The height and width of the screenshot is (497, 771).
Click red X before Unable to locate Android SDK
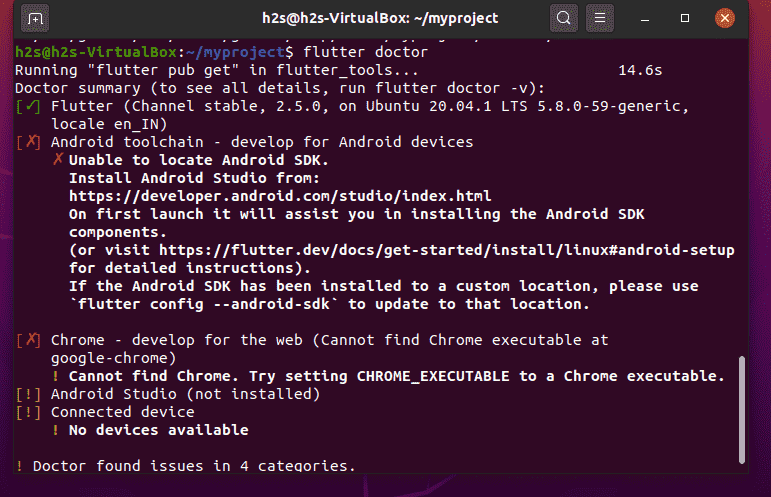[58, 160]
